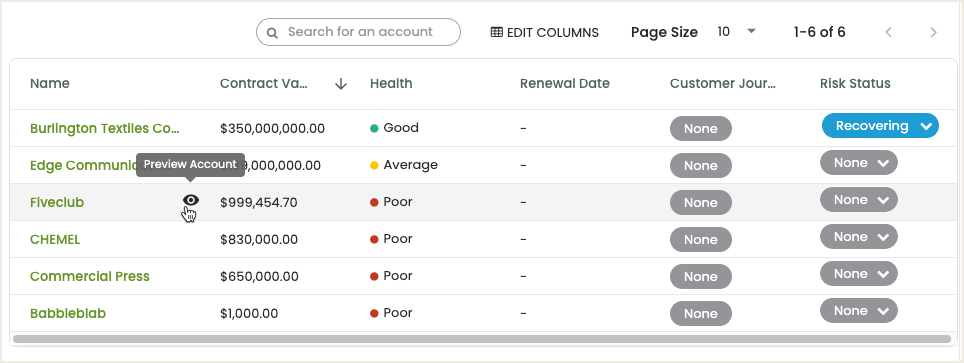This screenshot has width=964, height=363.
Task: Click the magnifier icon in the search box
Action: pos(272,33)
